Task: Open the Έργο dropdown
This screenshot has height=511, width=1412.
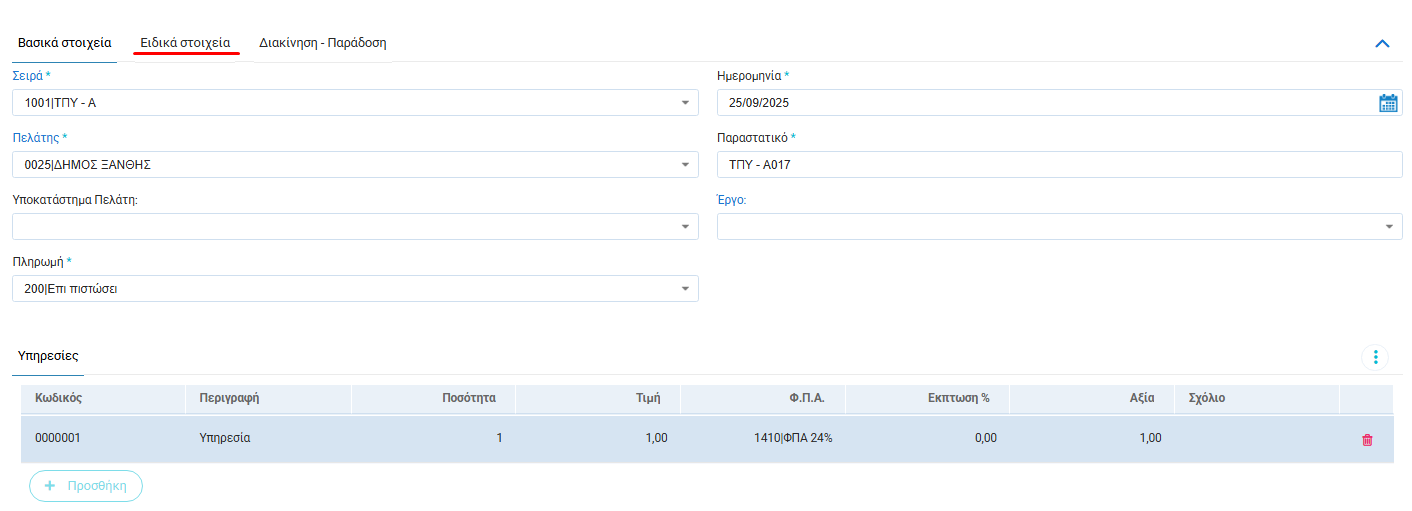Action: [x=1389, y=227]
